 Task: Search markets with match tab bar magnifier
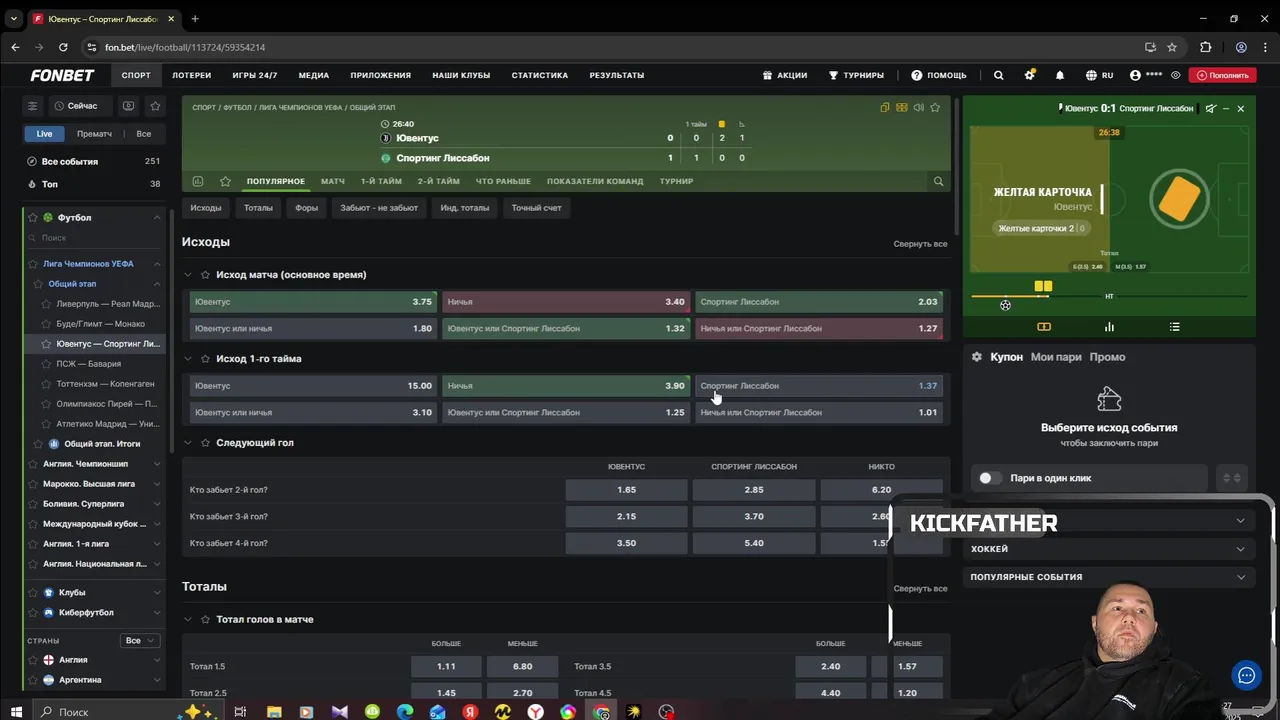click(938, 181)
